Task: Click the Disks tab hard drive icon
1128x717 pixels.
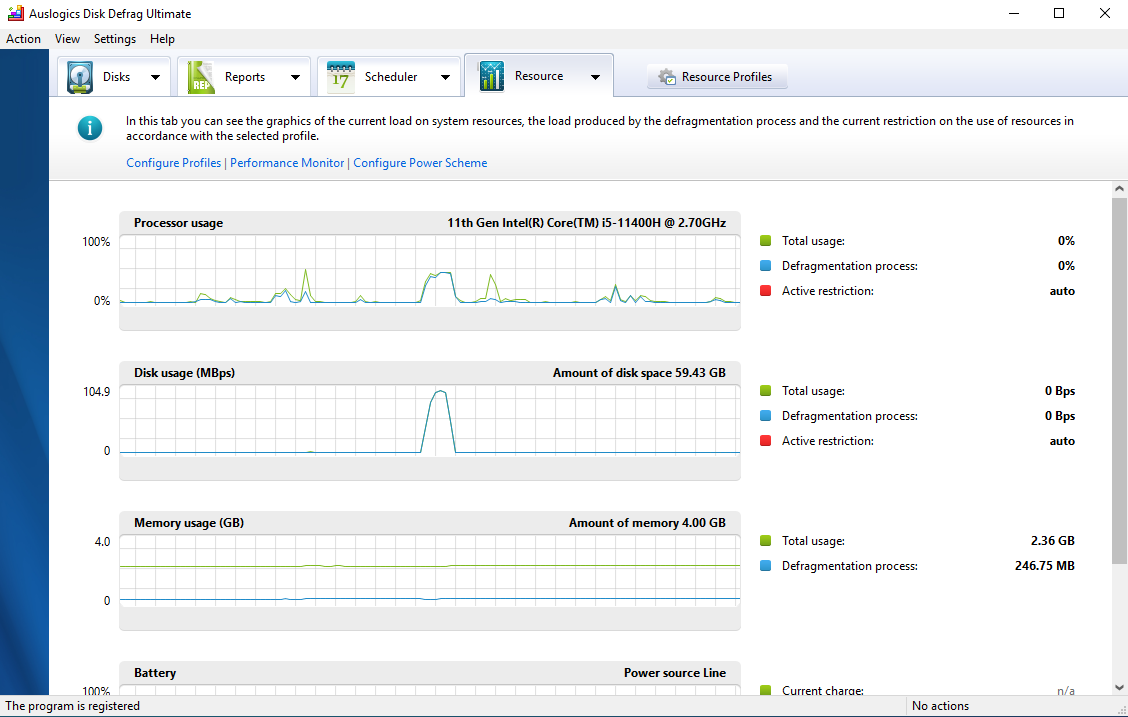Action: pos(80,77)
